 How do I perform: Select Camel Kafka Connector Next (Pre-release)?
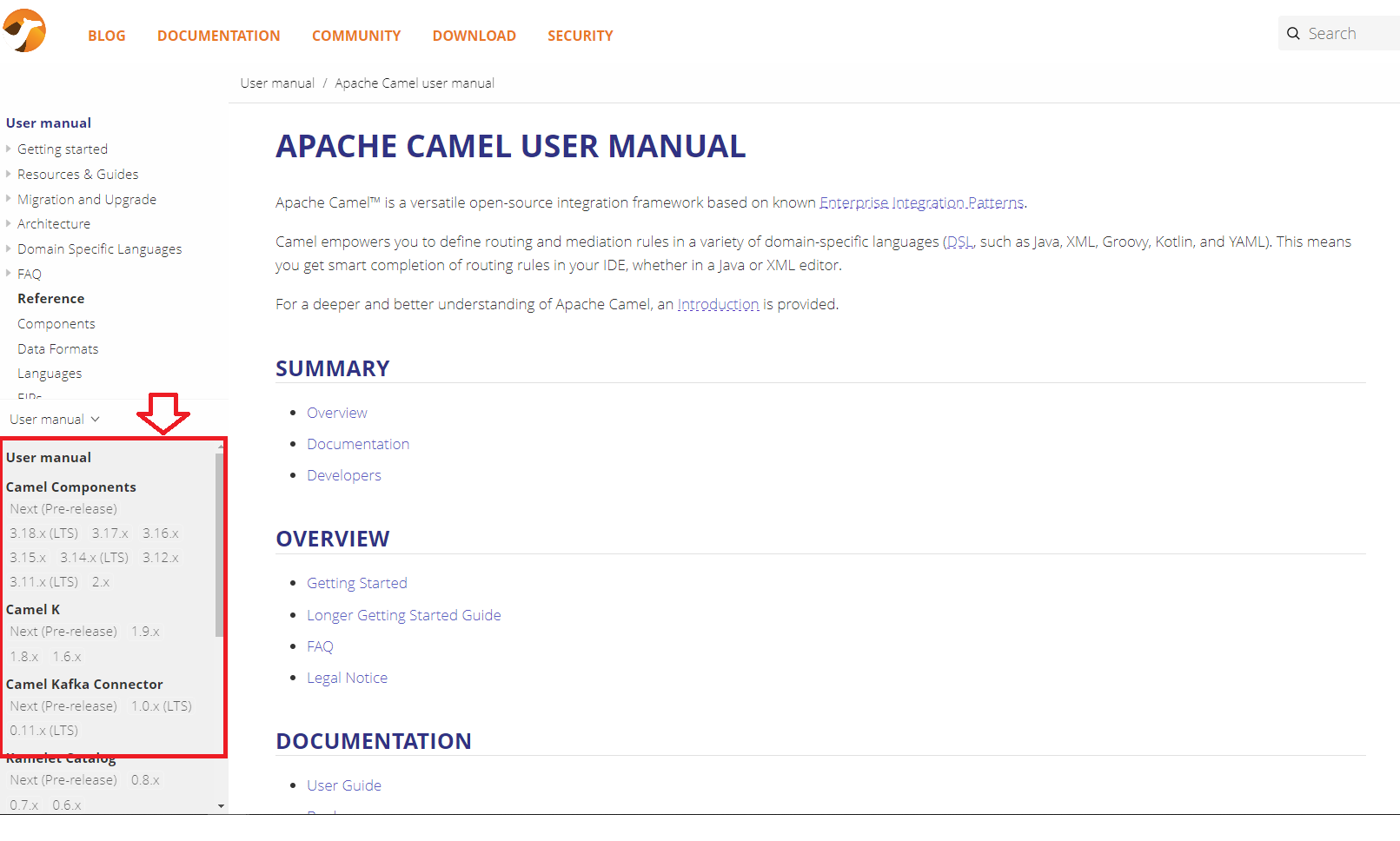coord(63,706)
